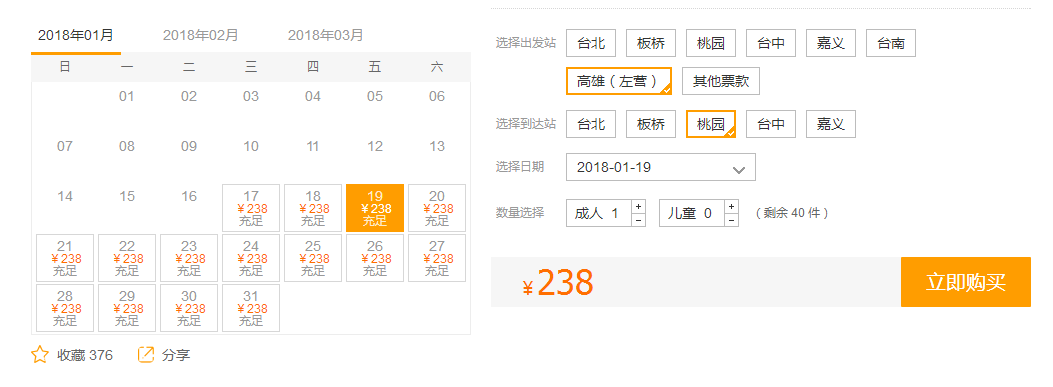Click the favorites star icon

point(40,355)
